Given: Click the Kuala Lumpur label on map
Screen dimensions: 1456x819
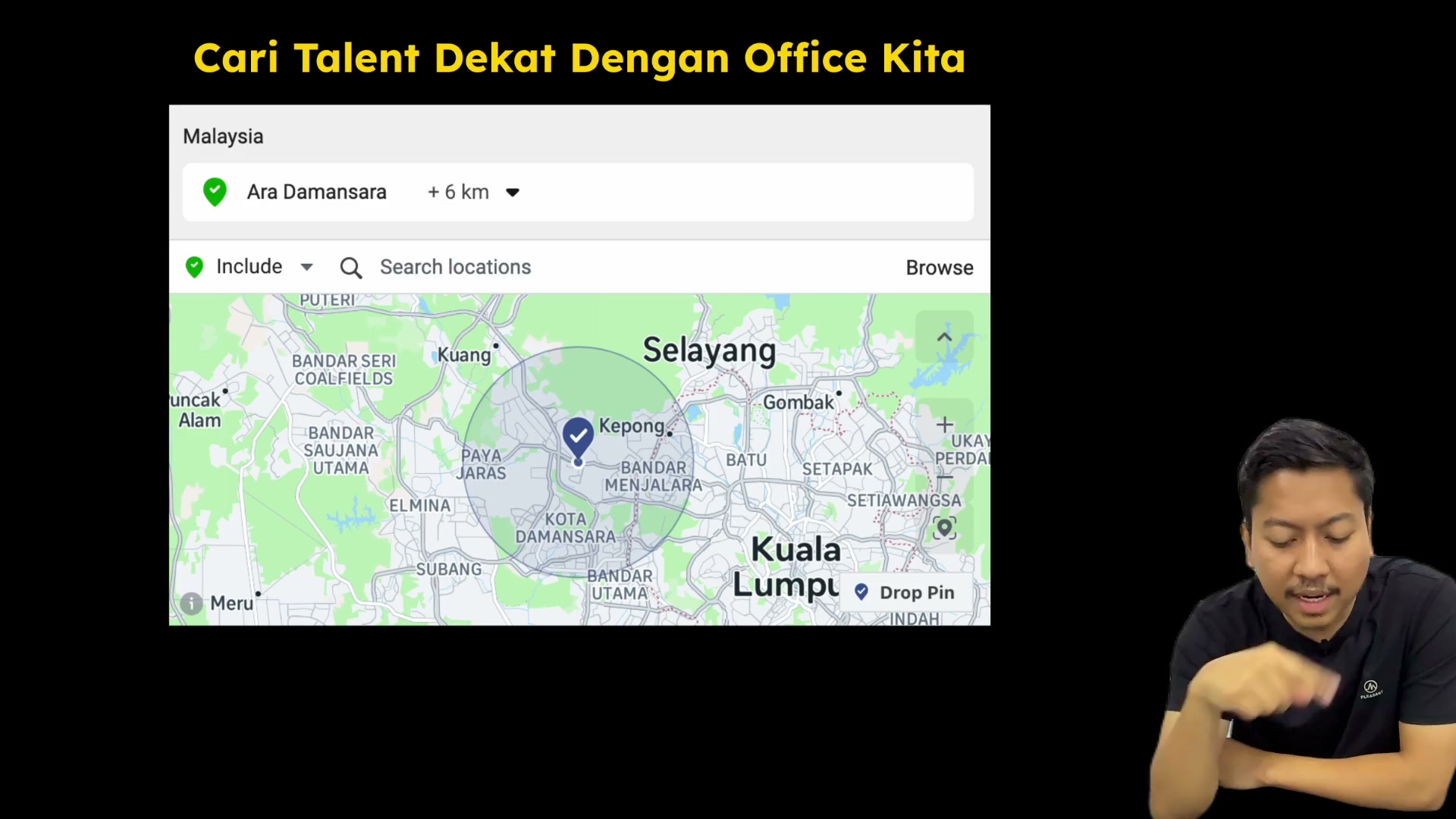Looking at the screenshot, I should pyautogui.click(x=787, y=567).
